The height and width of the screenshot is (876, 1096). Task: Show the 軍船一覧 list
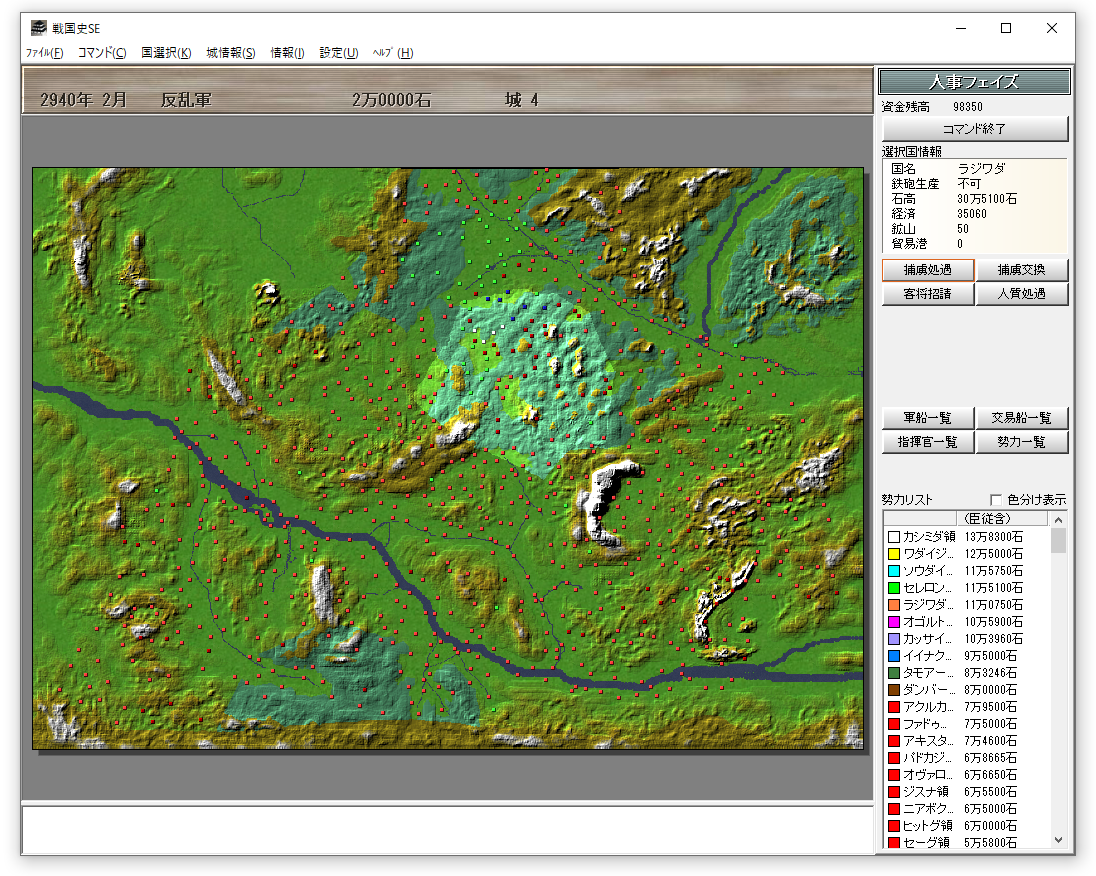click(x=926, y=418)
